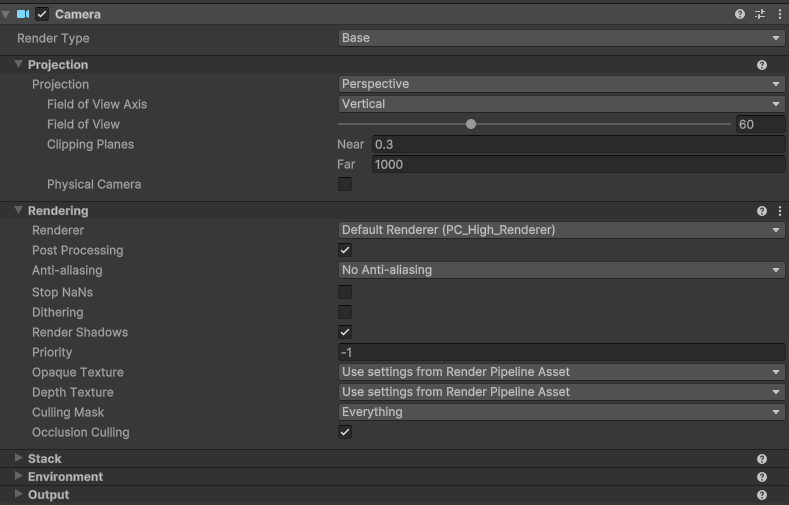
Task: Open Camera component help reference
Action: coord(740,14)
